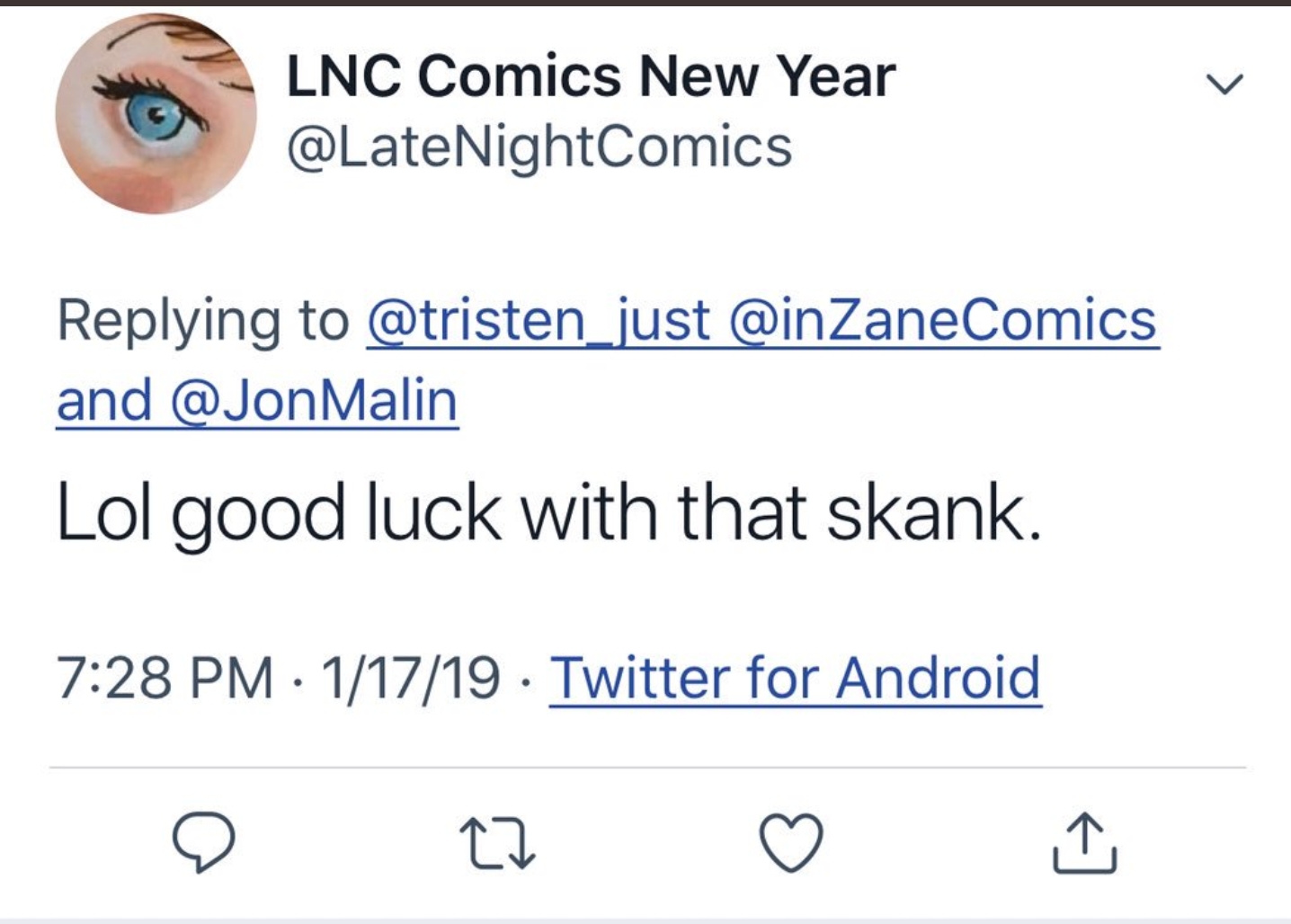Like the tweet with the heart icon
The height and width of the screenshot is (924, 1291).
point(791,843)
